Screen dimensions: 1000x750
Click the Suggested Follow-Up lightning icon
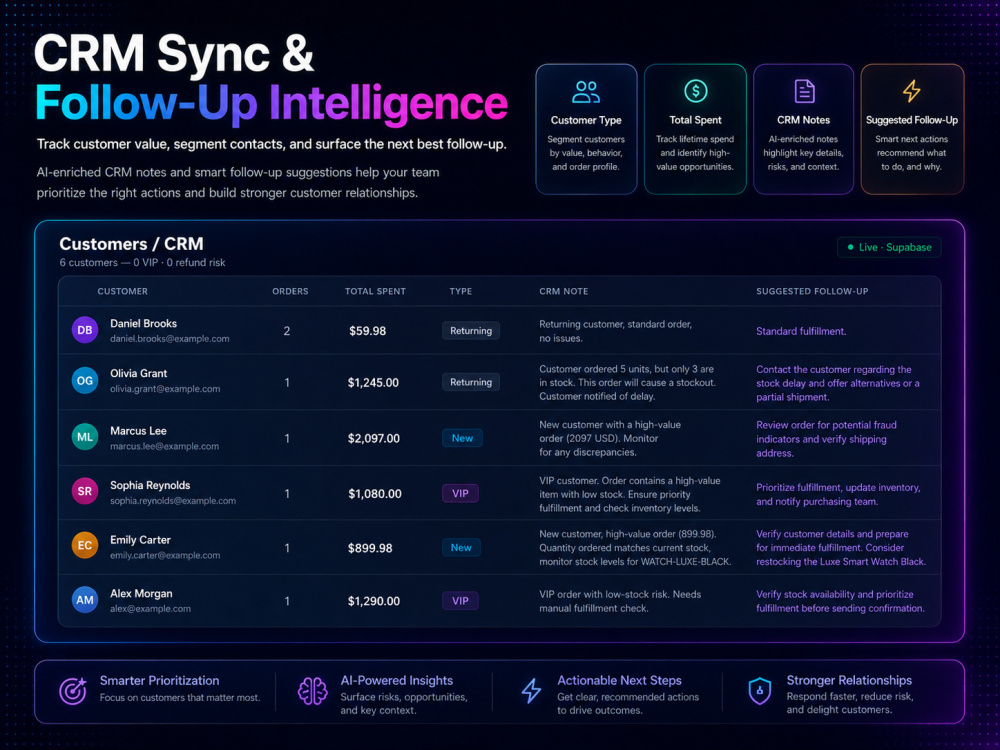(x=911, y=91)
